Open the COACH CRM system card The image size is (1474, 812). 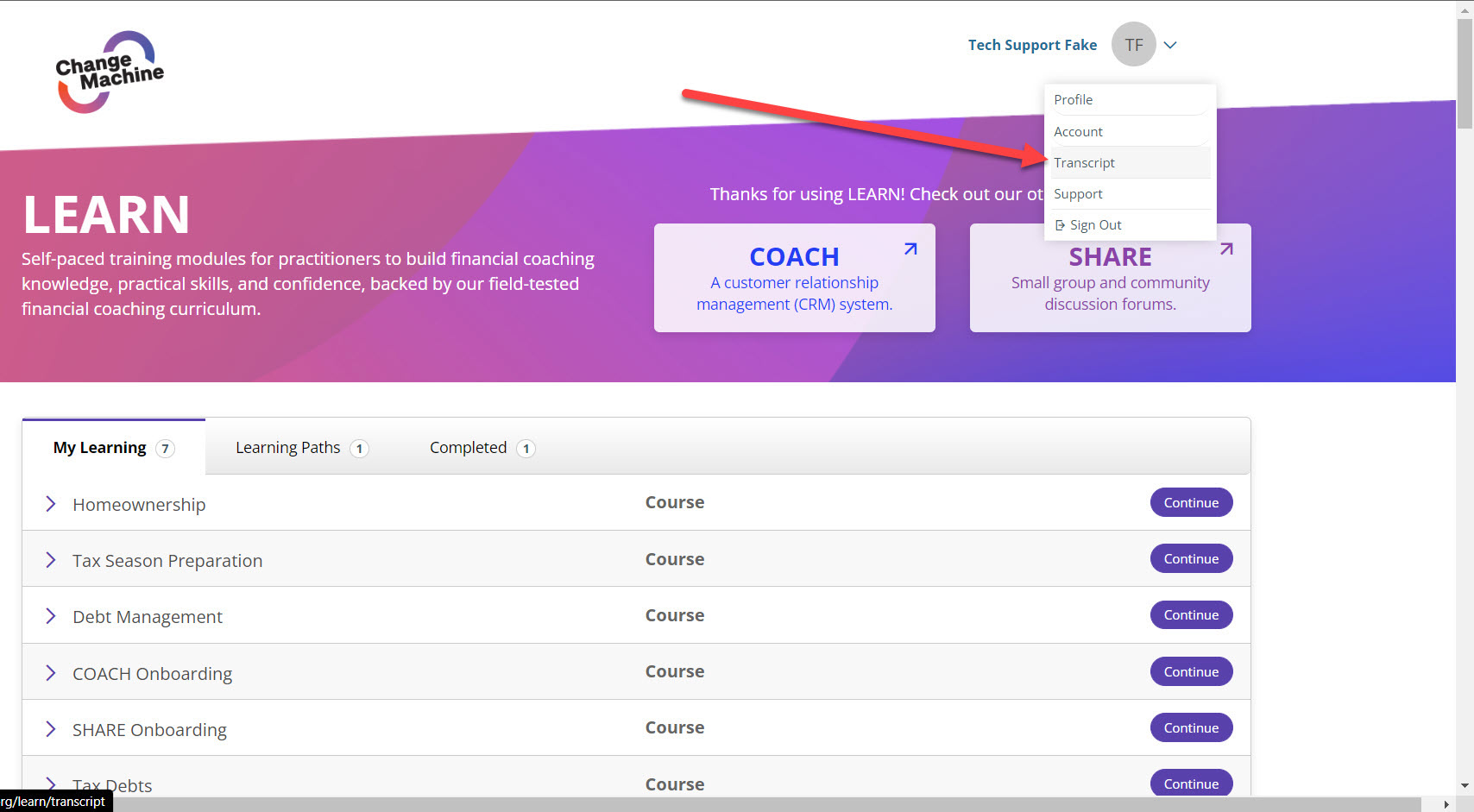[x=794, y=278]
